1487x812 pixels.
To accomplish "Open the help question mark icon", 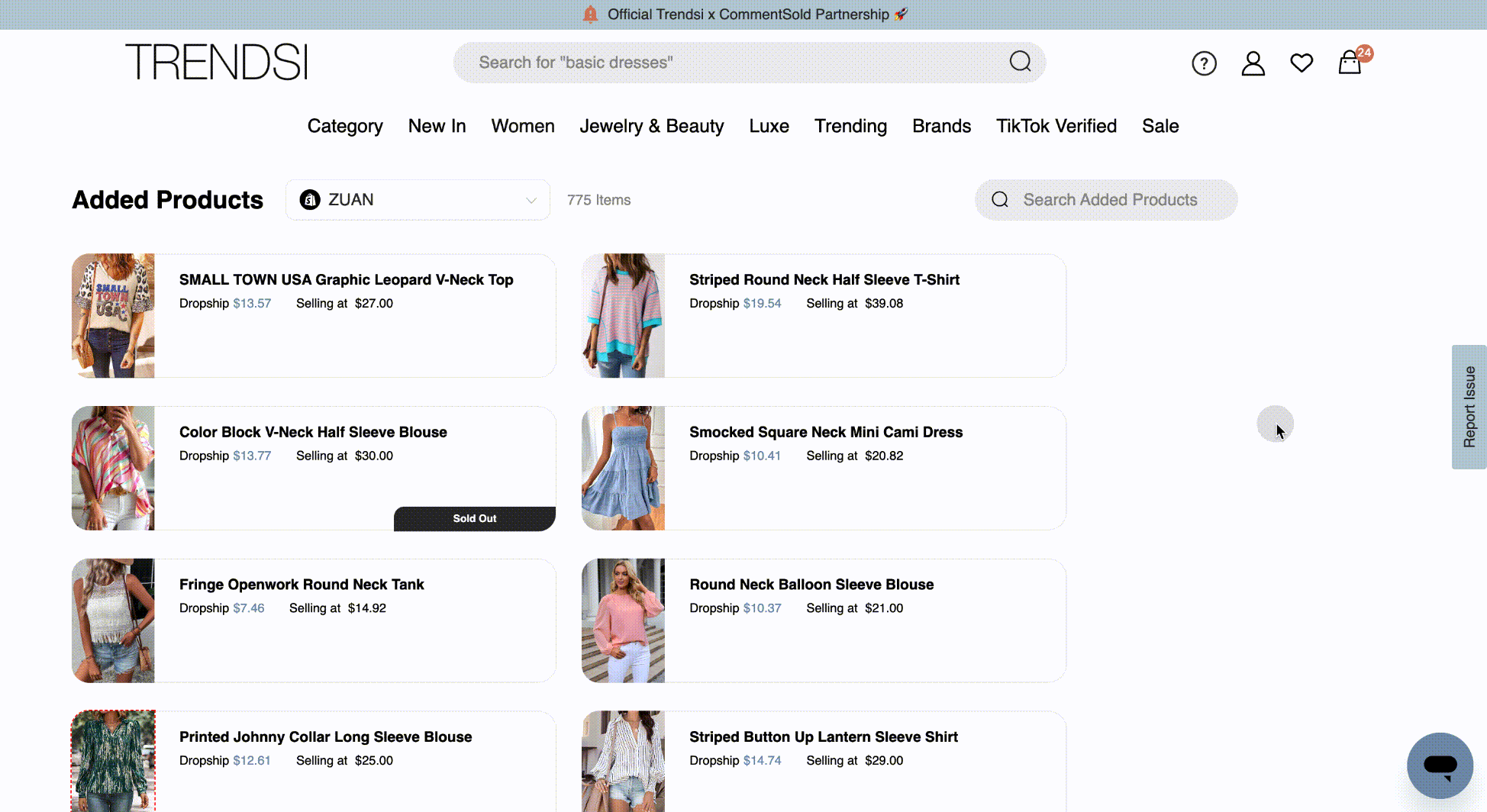I will (x=1204, y=63).
